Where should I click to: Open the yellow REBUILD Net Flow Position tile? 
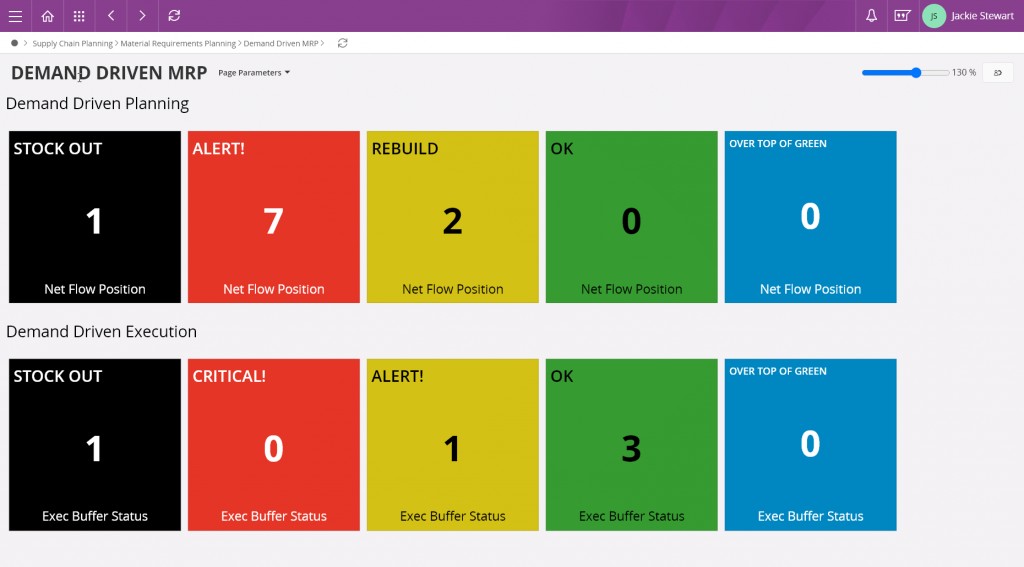pos(452,217)
